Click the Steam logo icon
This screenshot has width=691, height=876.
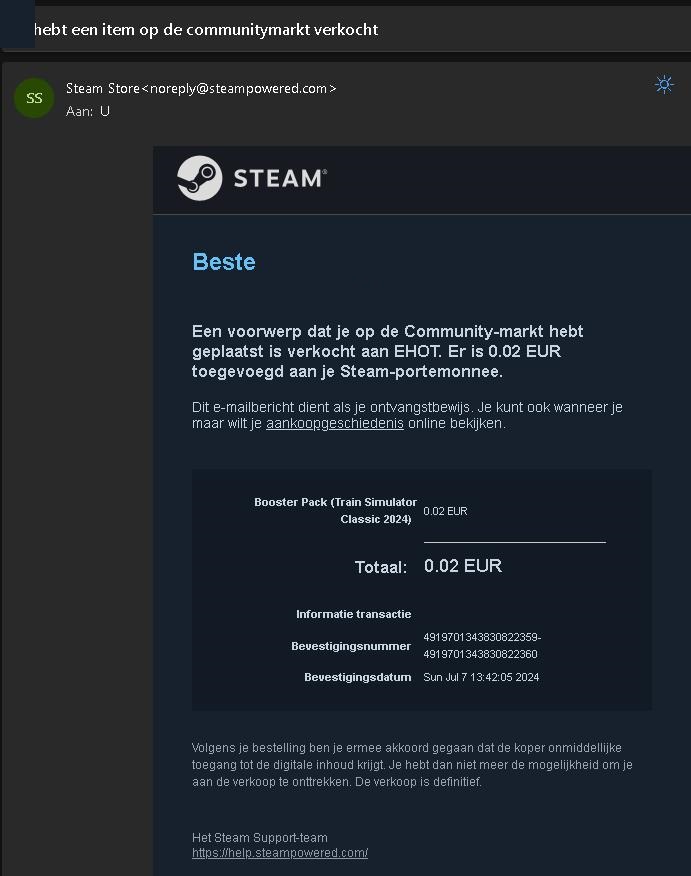click(199, 178)
